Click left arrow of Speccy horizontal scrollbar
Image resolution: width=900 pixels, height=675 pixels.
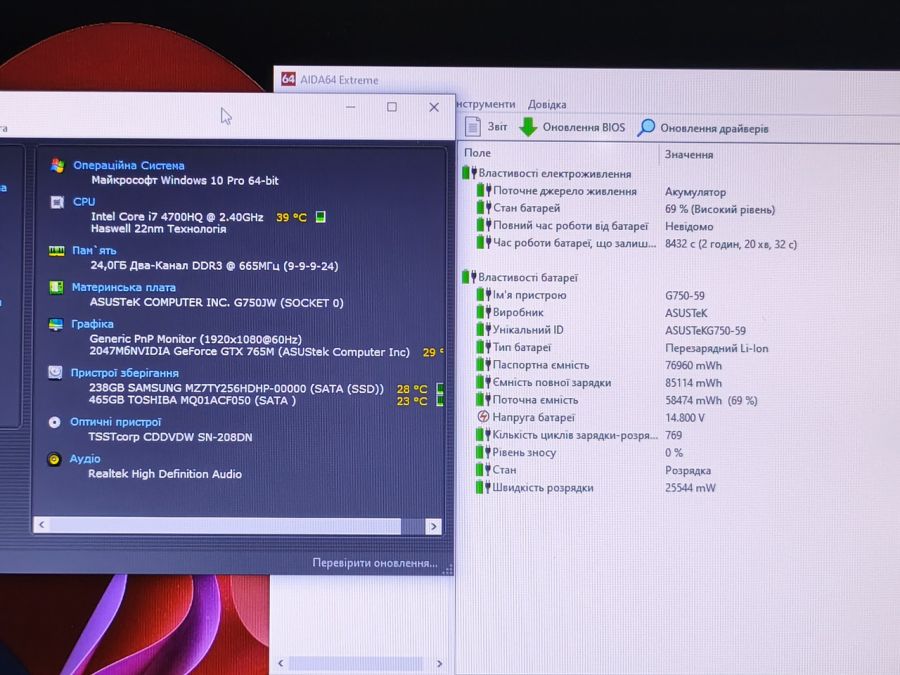[x=41, y=525]
